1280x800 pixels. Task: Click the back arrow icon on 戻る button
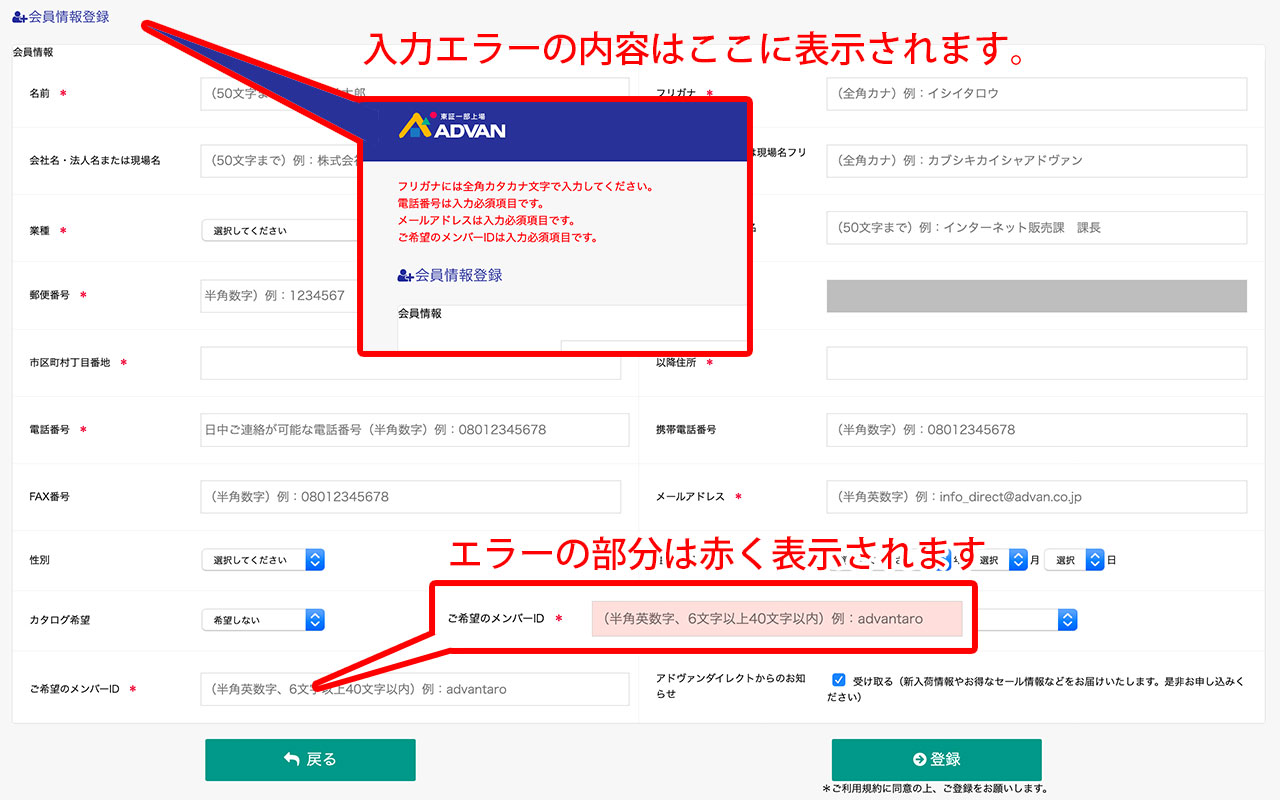(291, 760)
